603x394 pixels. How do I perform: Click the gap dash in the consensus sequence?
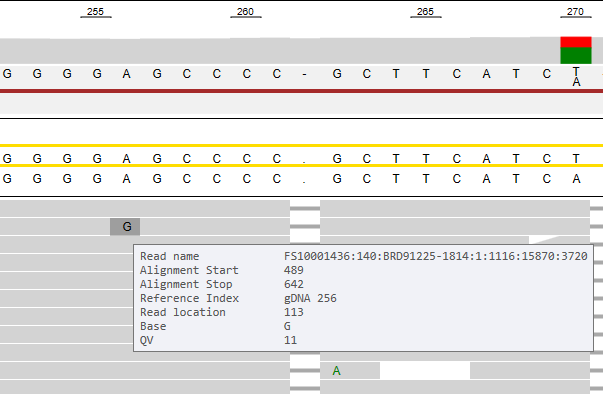pos(305,74)
